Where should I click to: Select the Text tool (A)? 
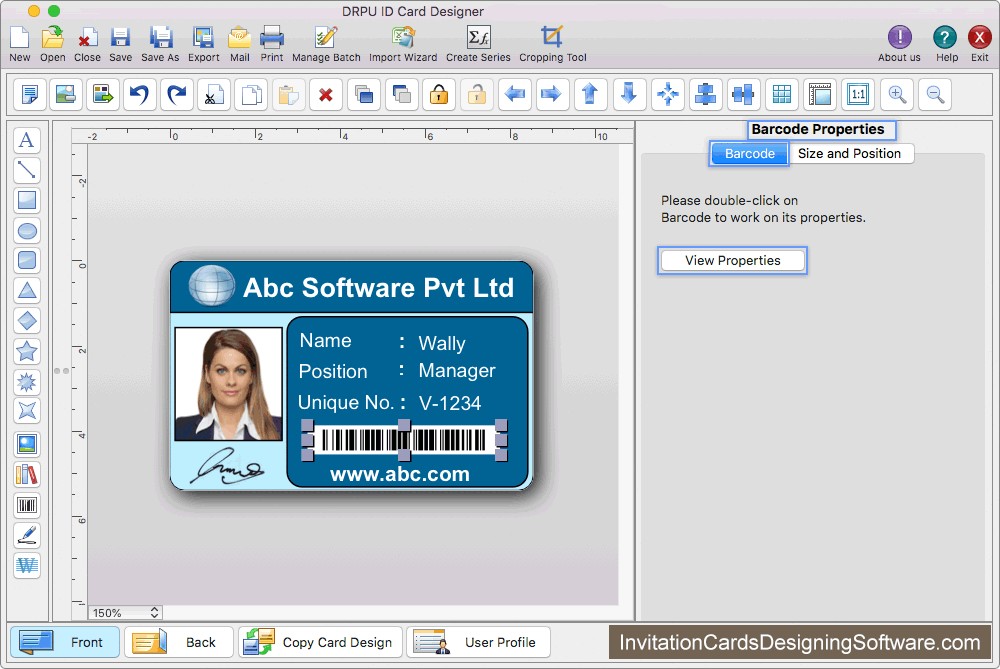coord(27,140)
